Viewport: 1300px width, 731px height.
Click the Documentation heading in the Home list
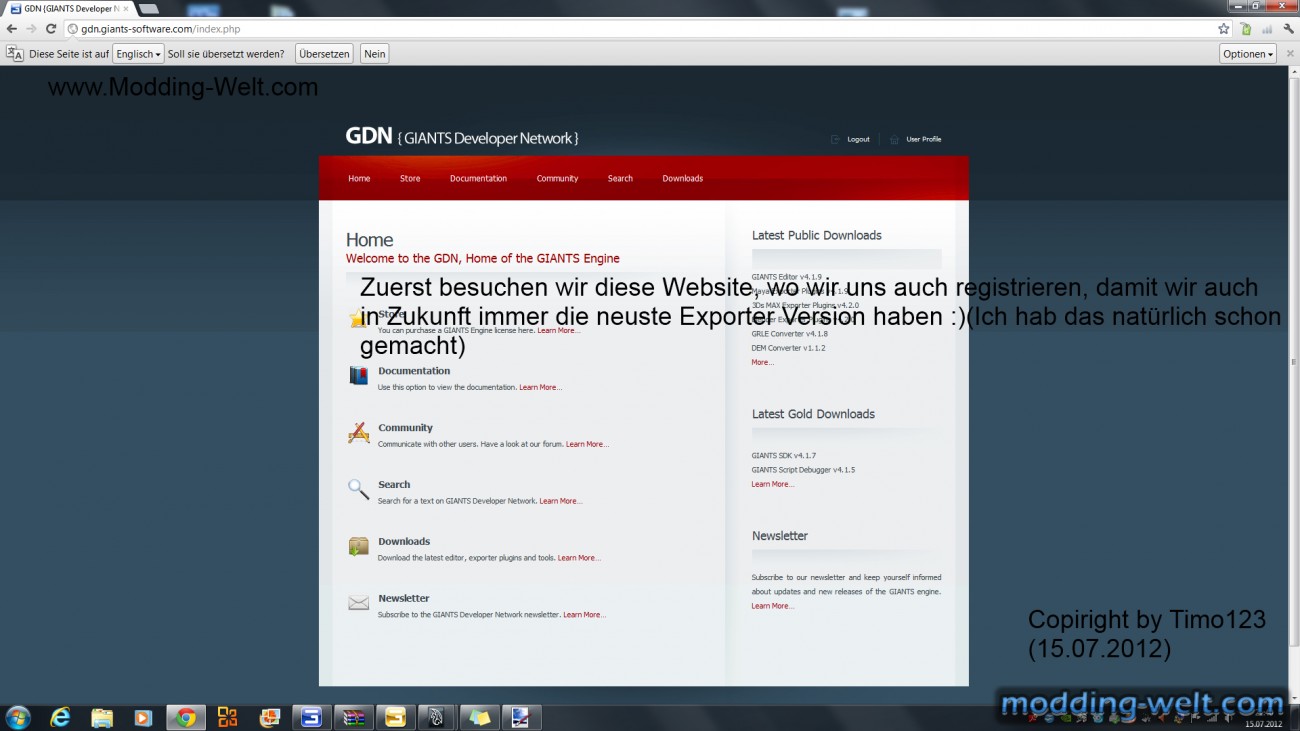click(414, 371)
